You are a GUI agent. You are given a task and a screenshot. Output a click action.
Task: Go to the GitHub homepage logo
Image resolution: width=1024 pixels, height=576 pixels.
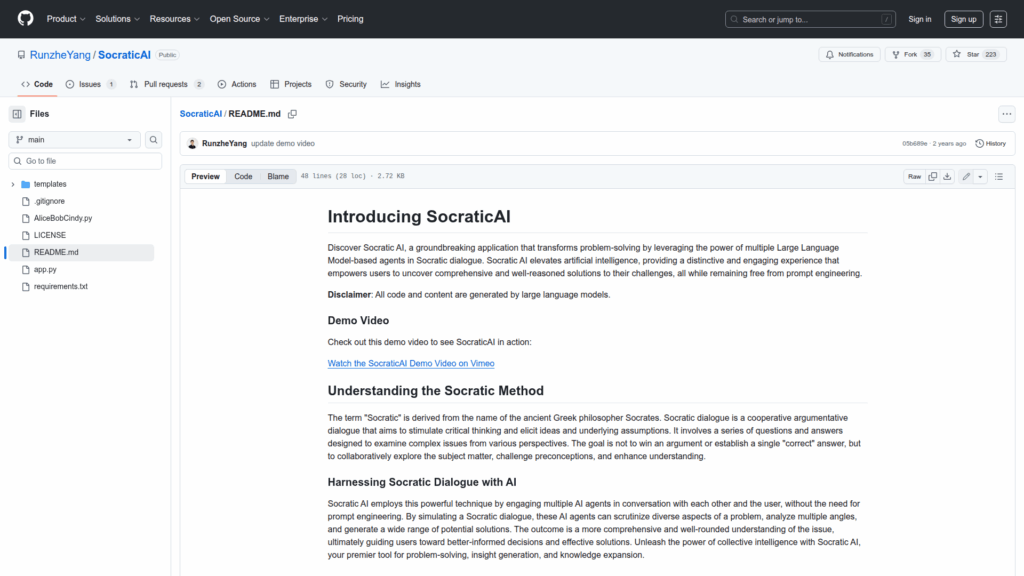coord(25,18)
